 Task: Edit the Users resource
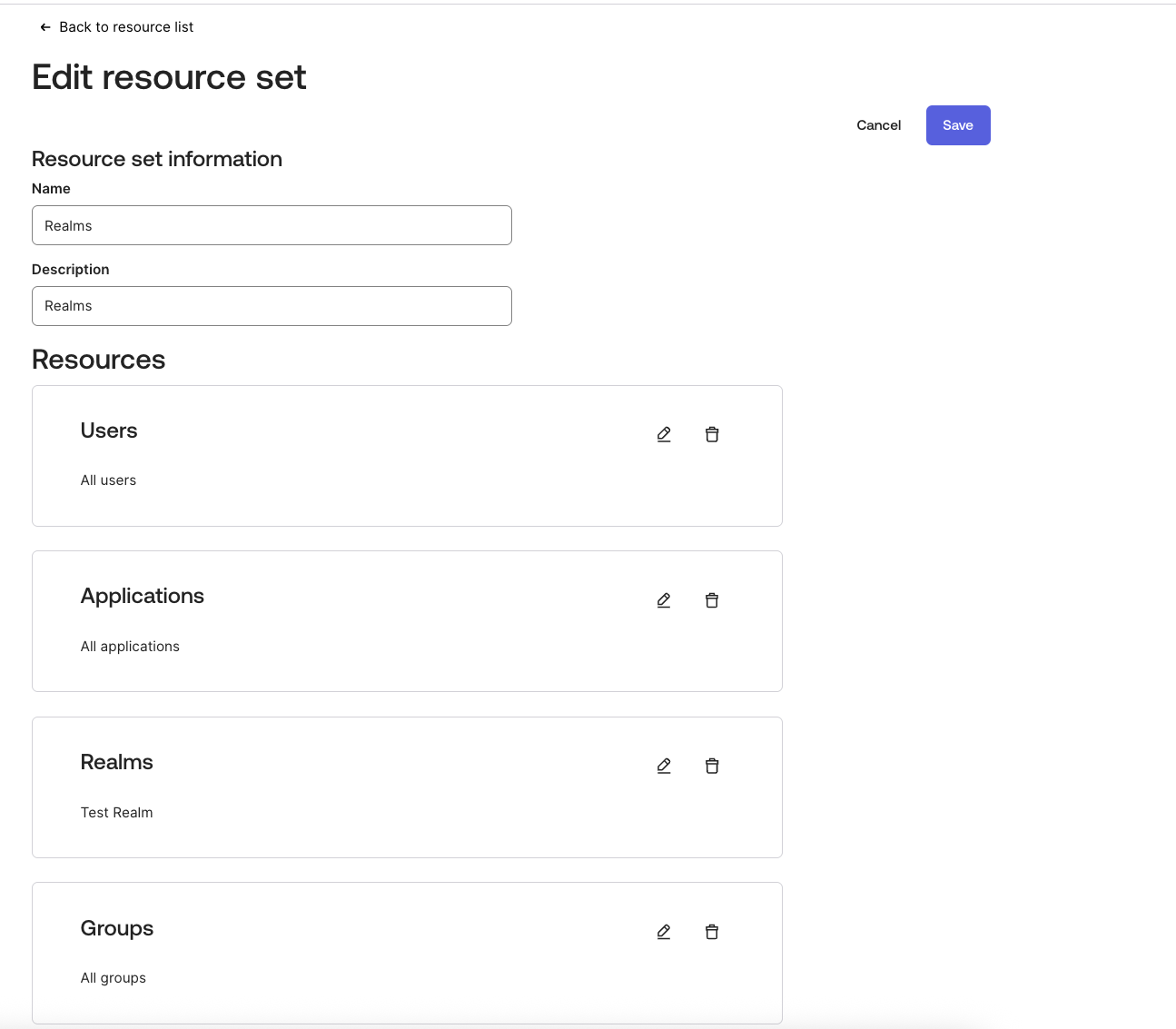tap(664, 435)
